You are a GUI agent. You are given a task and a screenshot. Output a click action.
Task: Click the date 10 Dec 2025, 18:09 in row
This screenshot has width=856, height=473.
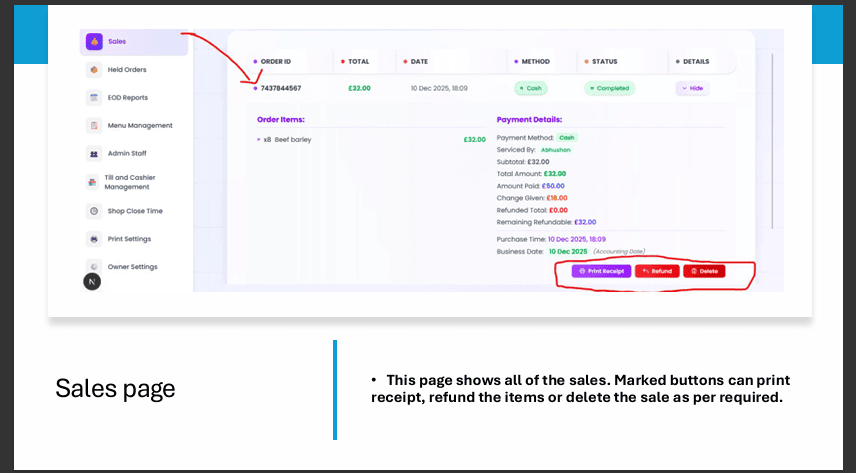(439, 88)
